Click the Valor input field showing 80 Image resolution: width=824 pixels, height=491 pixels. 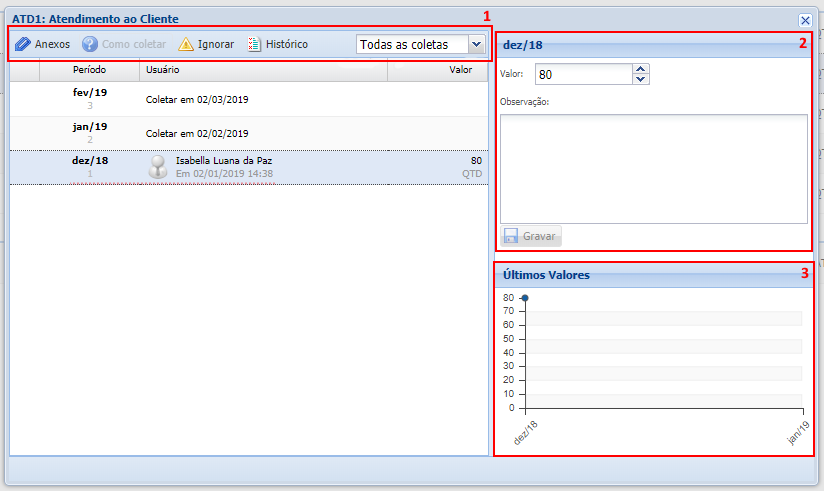coord(583,74)
